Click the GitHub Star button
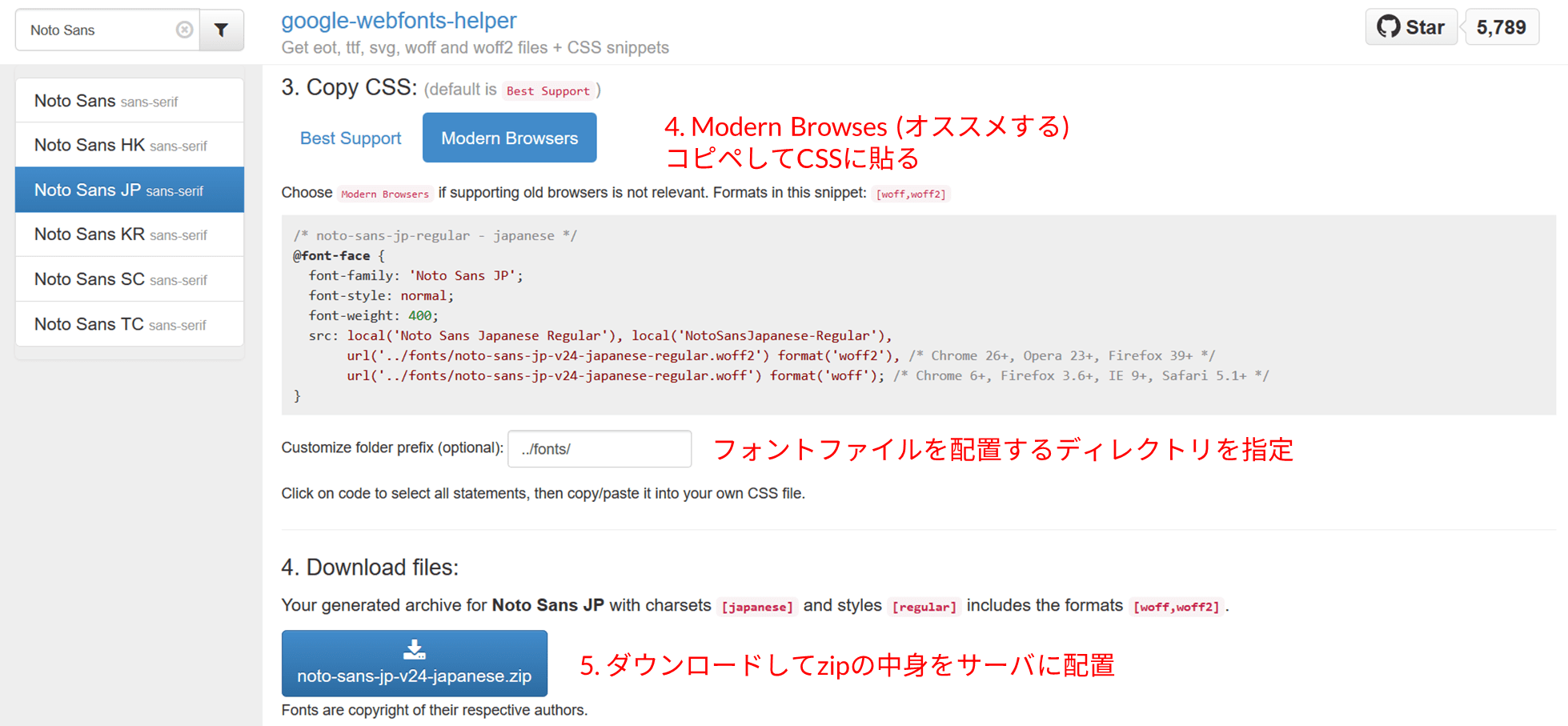Image resolution: width=1568 pixels, height=726 pixels. click(x=1411, y=27)
